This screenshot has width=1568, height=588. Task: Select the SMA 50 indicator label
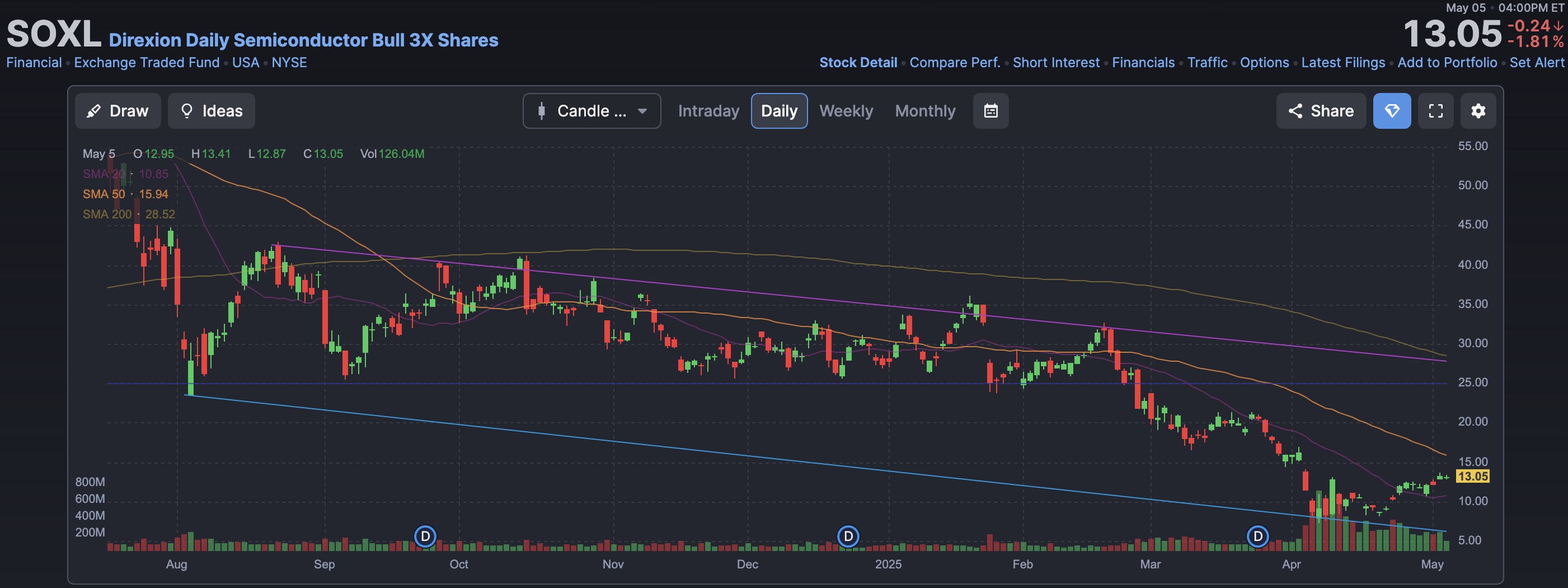104,194
